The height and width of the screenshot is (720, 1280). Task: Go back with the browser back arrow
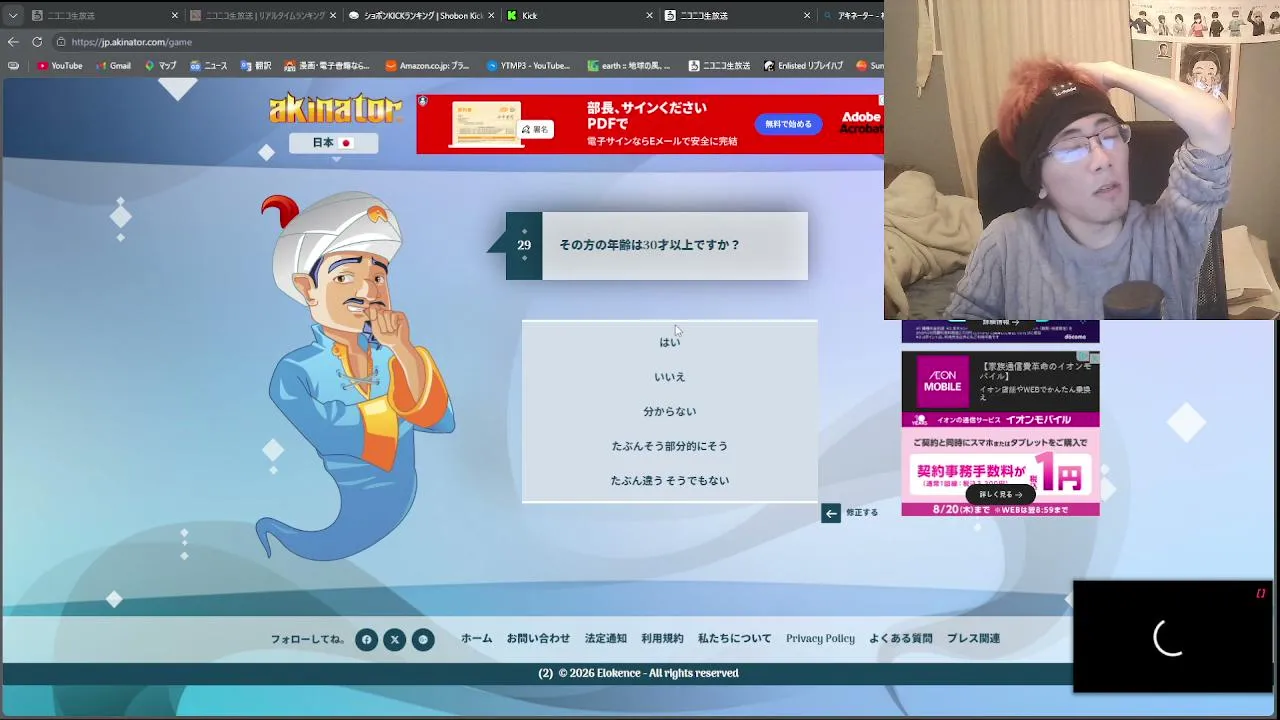13,42
